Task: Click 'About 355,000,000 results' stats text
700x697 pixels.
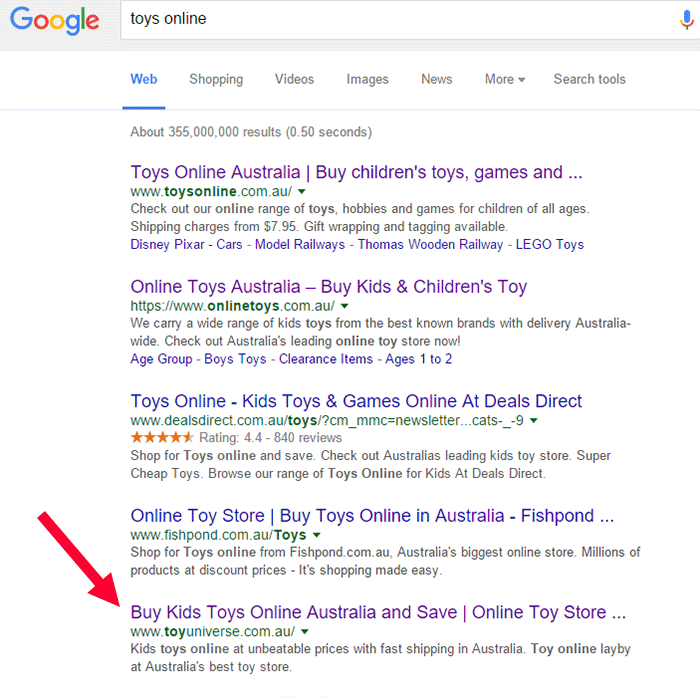Action: point(251,132)
